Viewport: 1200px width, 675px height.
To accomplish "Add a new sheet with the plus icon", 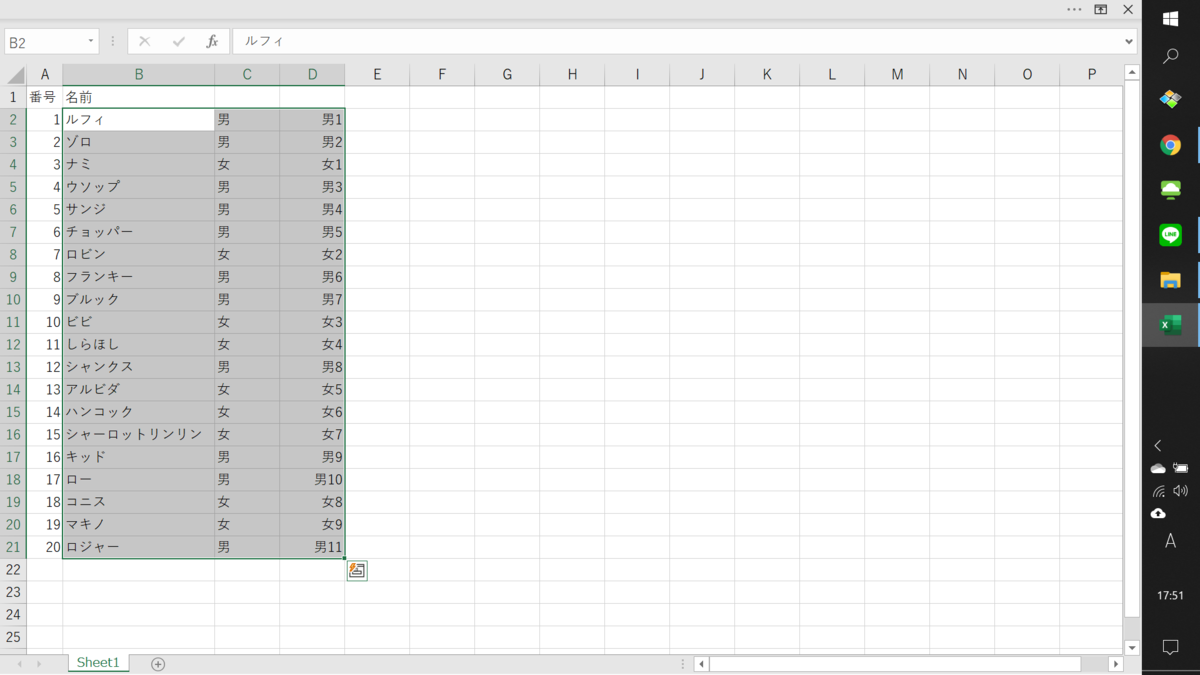I will coord(158,664).
